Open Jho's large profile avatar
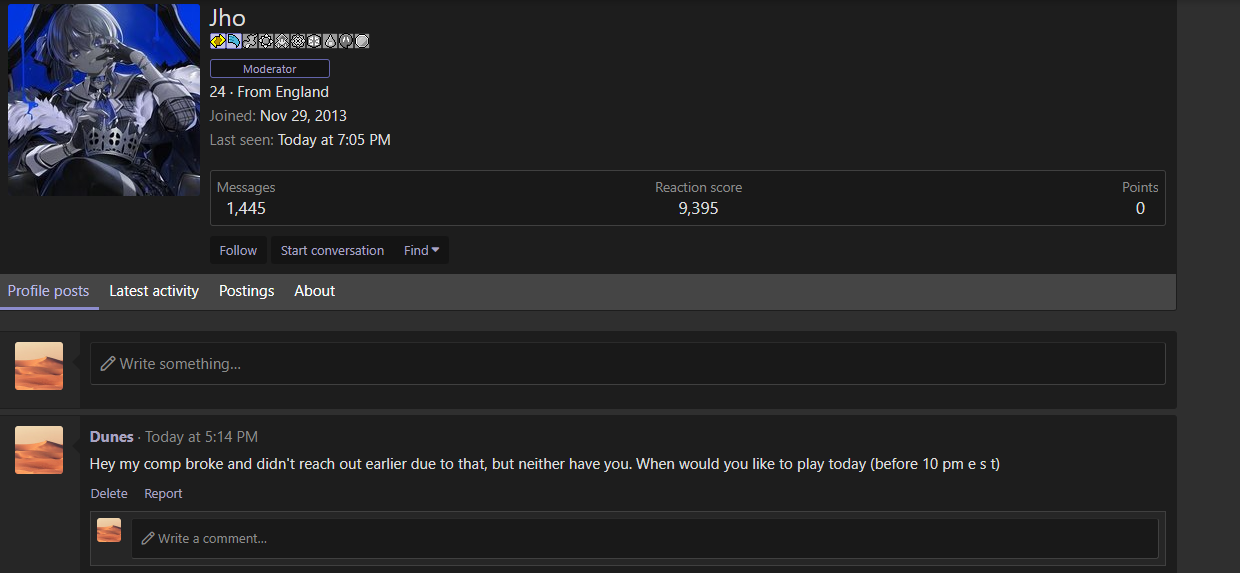 click(x=104, y=100)
